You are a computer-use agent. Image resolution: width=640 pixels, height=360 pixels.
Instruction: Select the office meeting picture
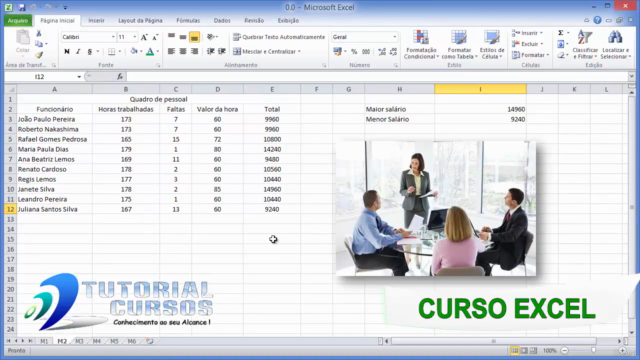[436, 209]
